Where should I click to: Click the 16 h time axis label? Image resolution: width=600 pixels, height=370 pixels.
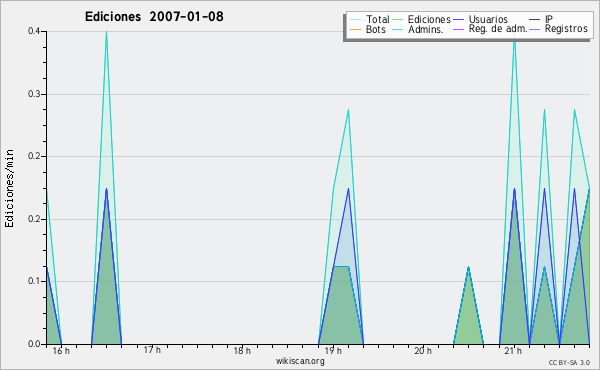click(x=61, y=351)
